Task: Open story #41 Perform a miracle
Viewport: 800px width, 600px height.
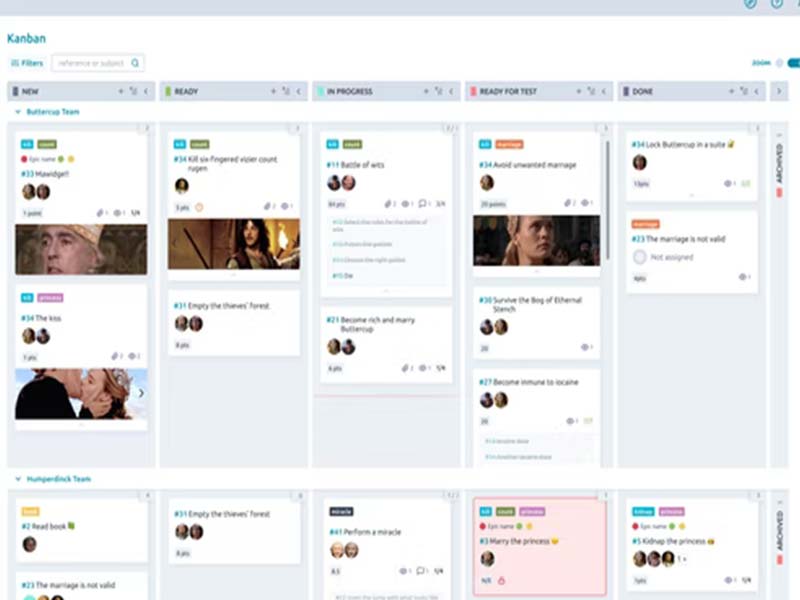Action: pos(365,532)
